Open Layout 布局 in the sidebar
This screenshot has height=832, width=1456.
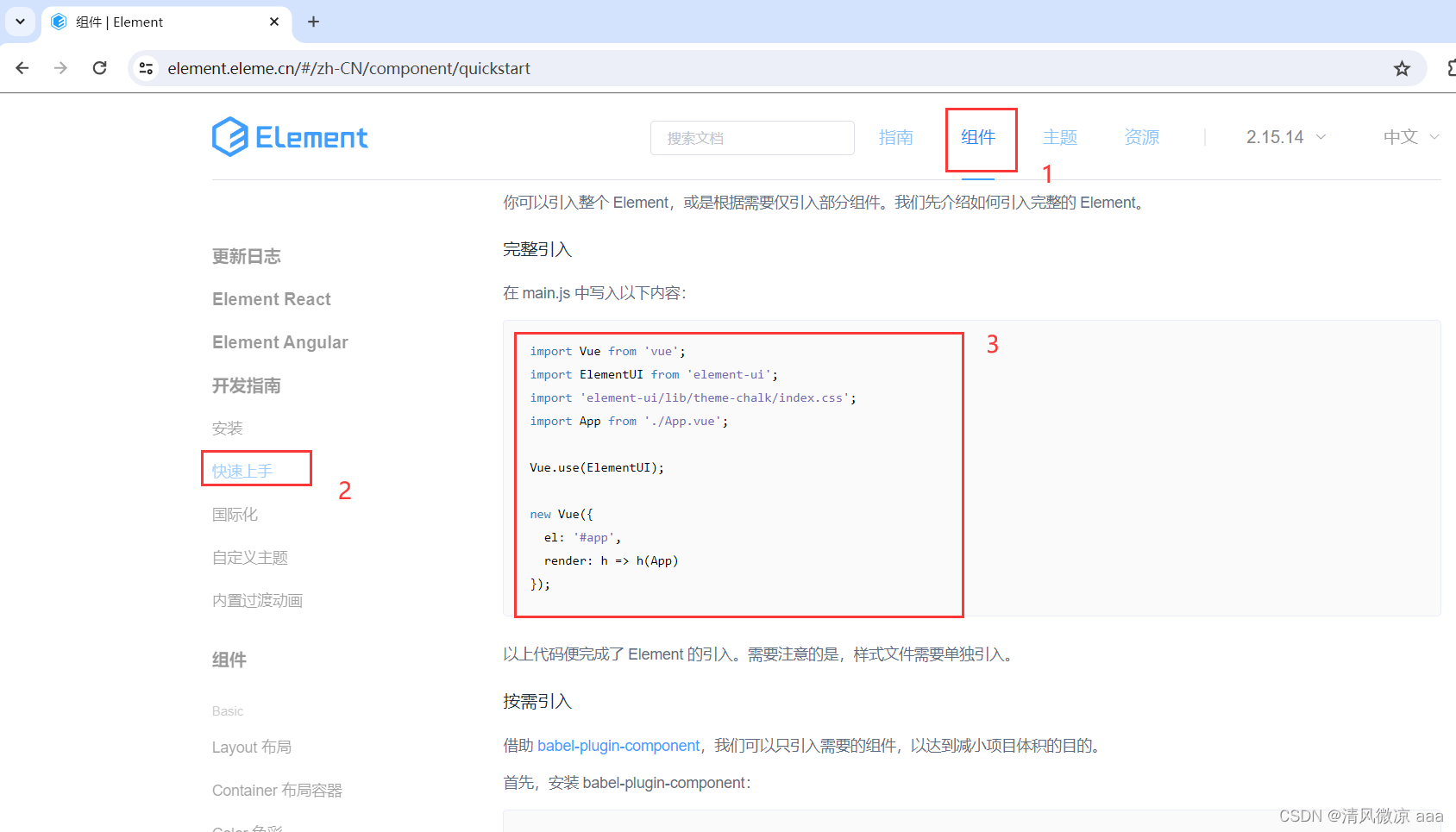[x=252, y=748]
